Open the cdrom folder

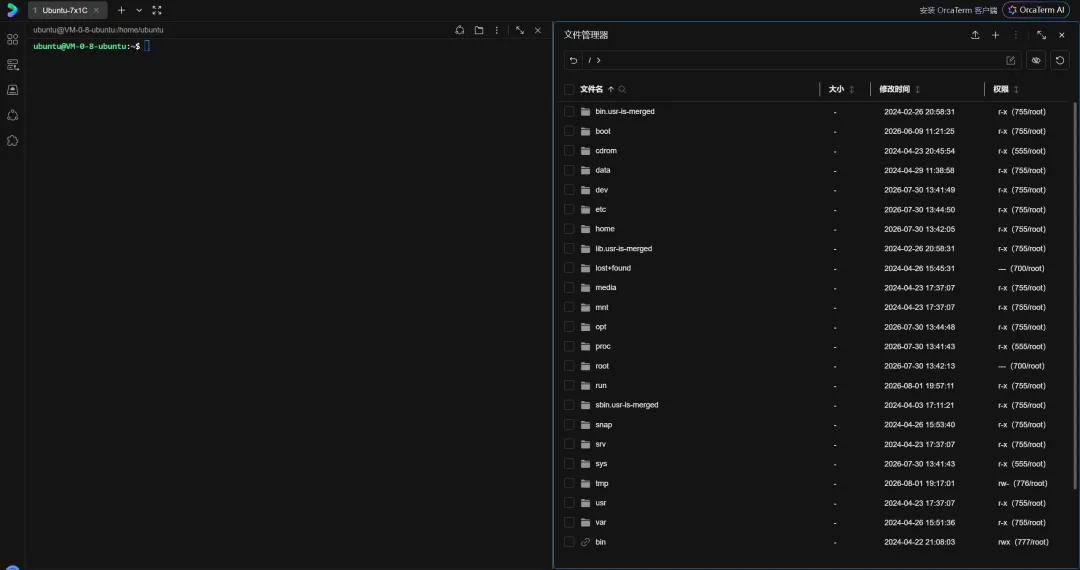[606, 151]
